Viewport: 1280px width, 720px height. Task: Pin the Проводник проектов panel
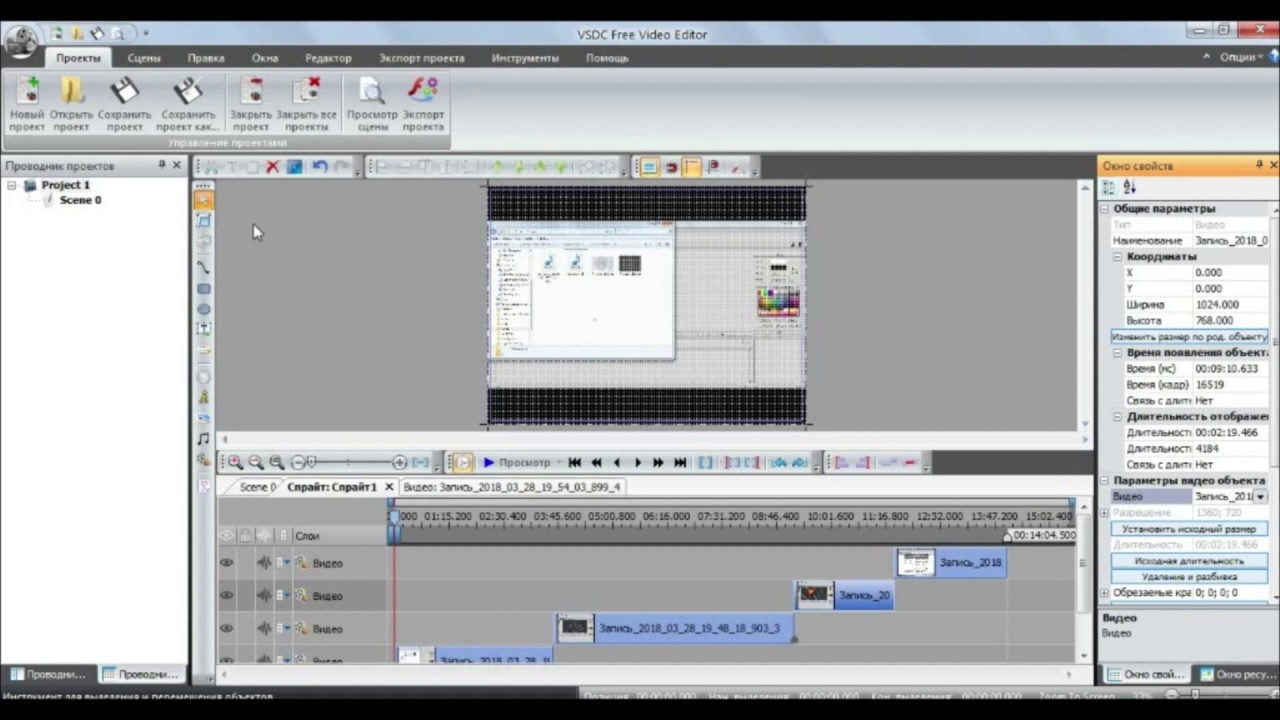tap(162, 165)
